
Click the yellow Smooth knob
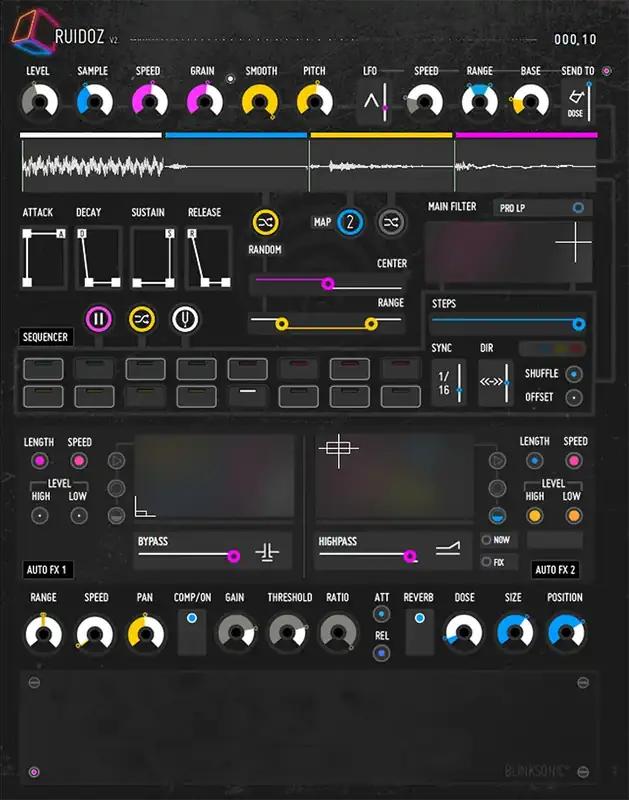pyautogui.click(x=260, y=102)
